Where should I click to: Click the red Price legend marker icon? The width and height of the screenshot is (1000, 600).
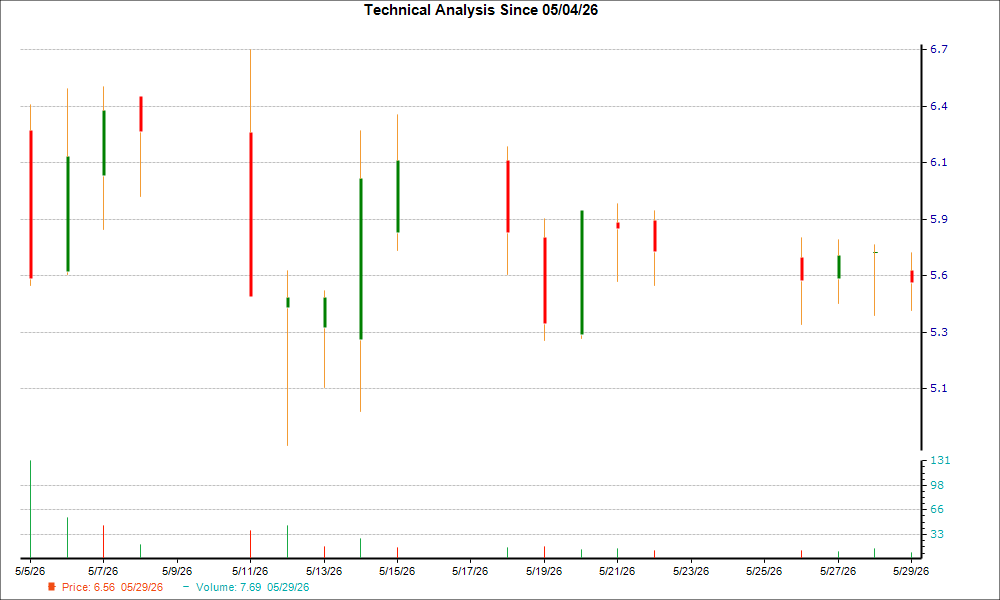pyautogui.click(x=52, y=587)
